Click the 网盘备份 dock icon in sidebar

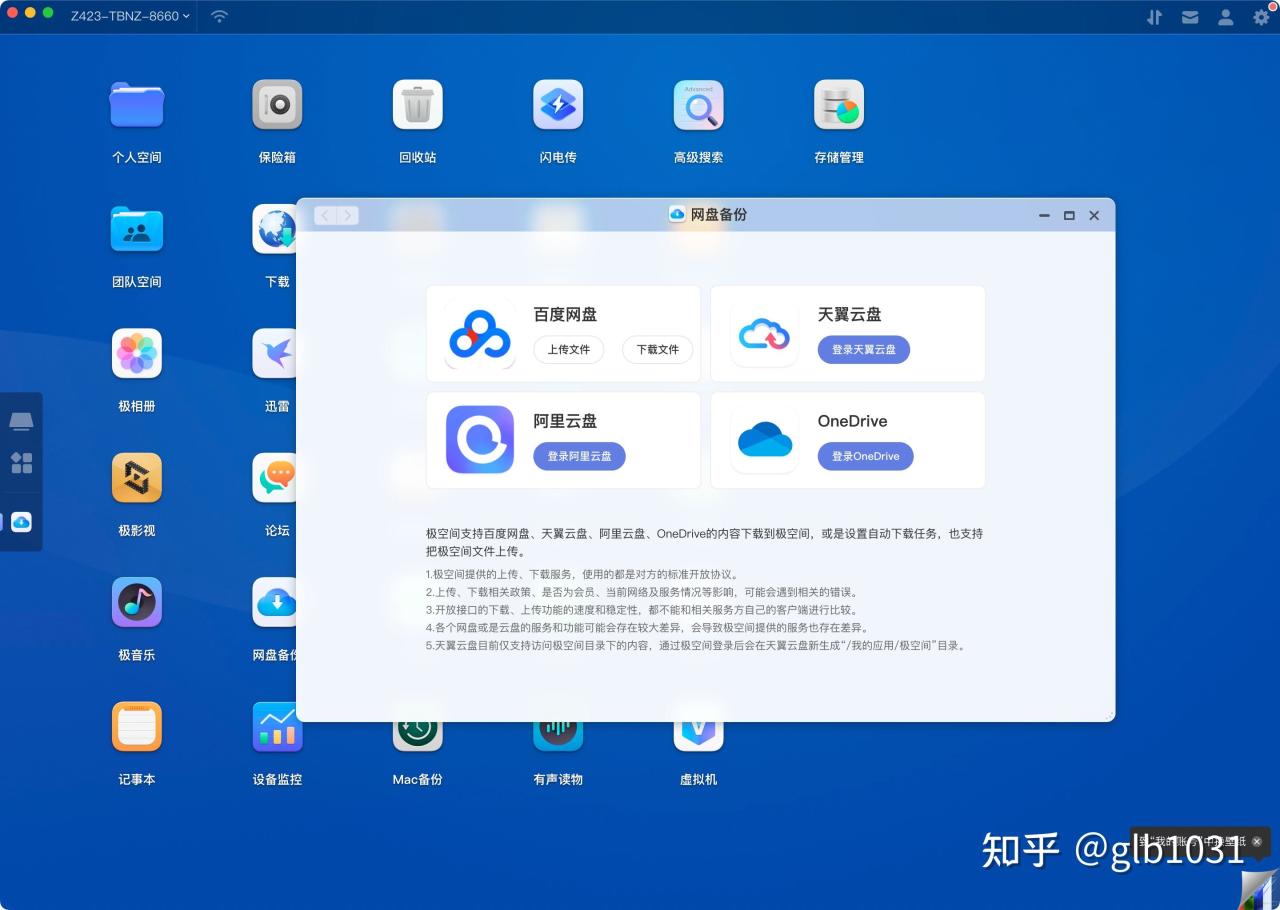tap(21, 521)
